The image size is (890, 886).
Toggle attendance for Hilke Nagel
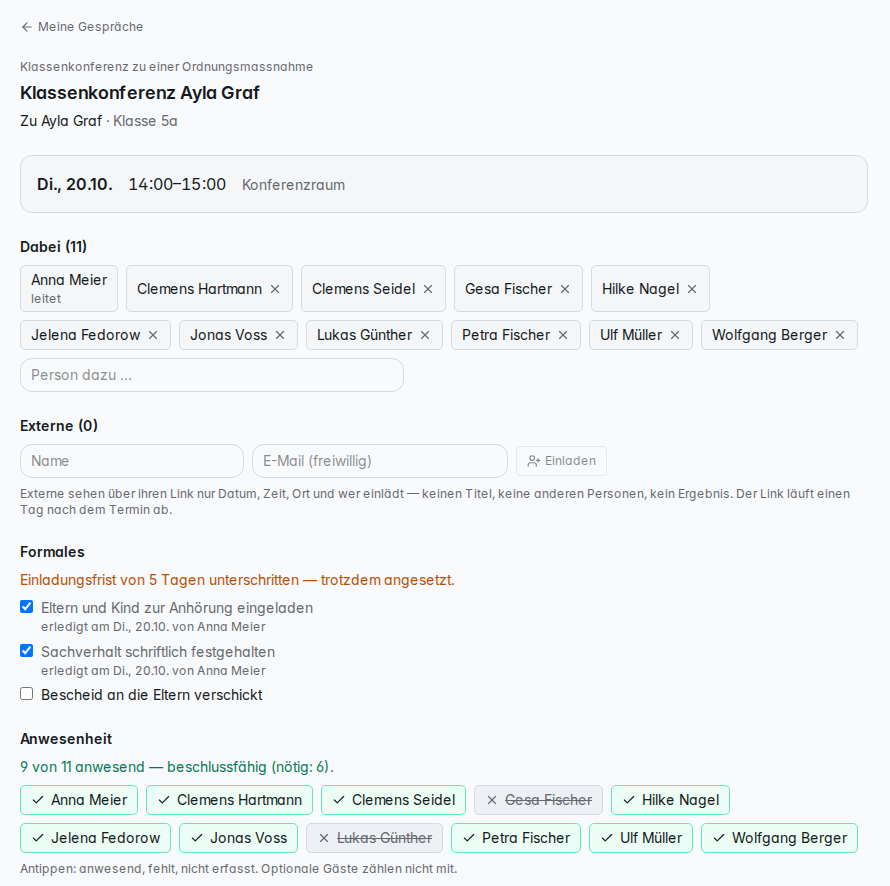click(670, 800)
